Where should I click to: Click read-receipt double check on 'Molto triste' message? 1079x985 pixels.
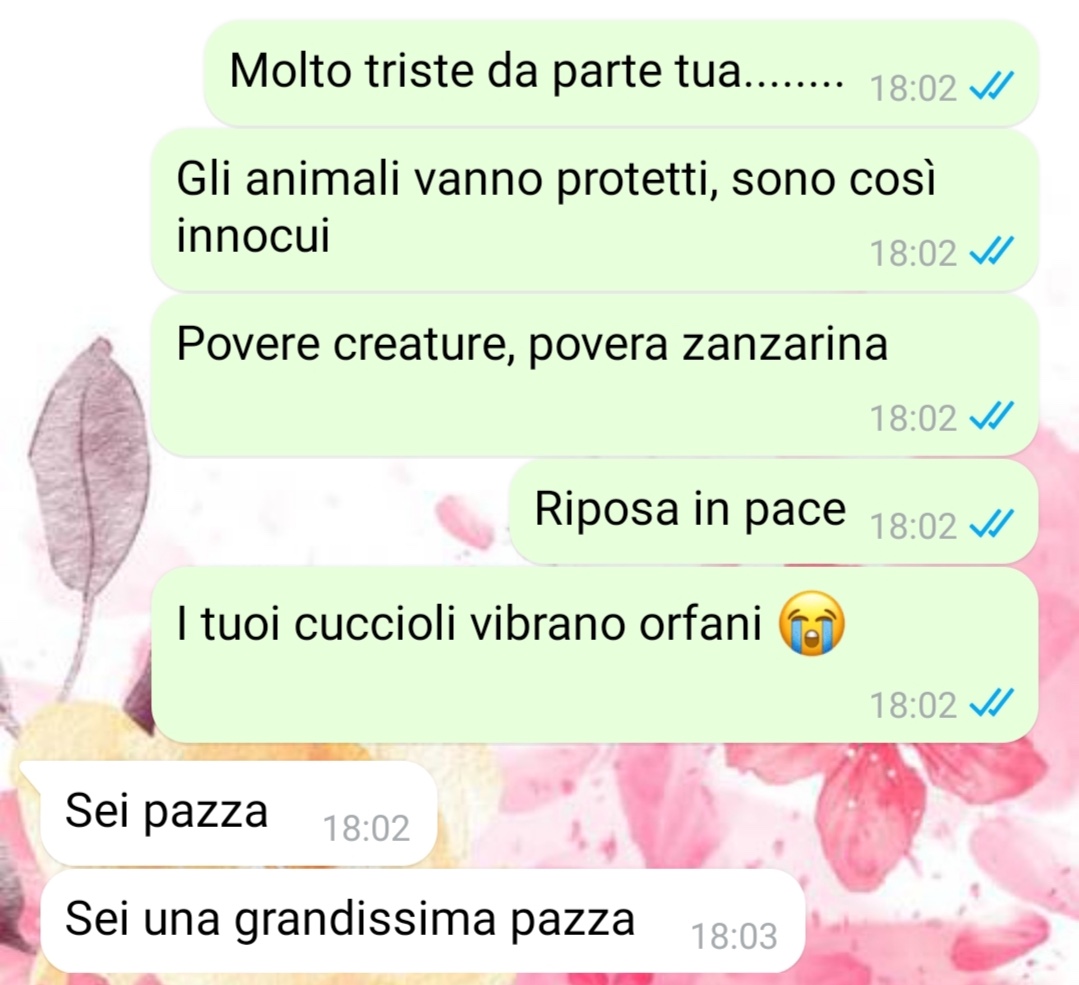point(991,87)
